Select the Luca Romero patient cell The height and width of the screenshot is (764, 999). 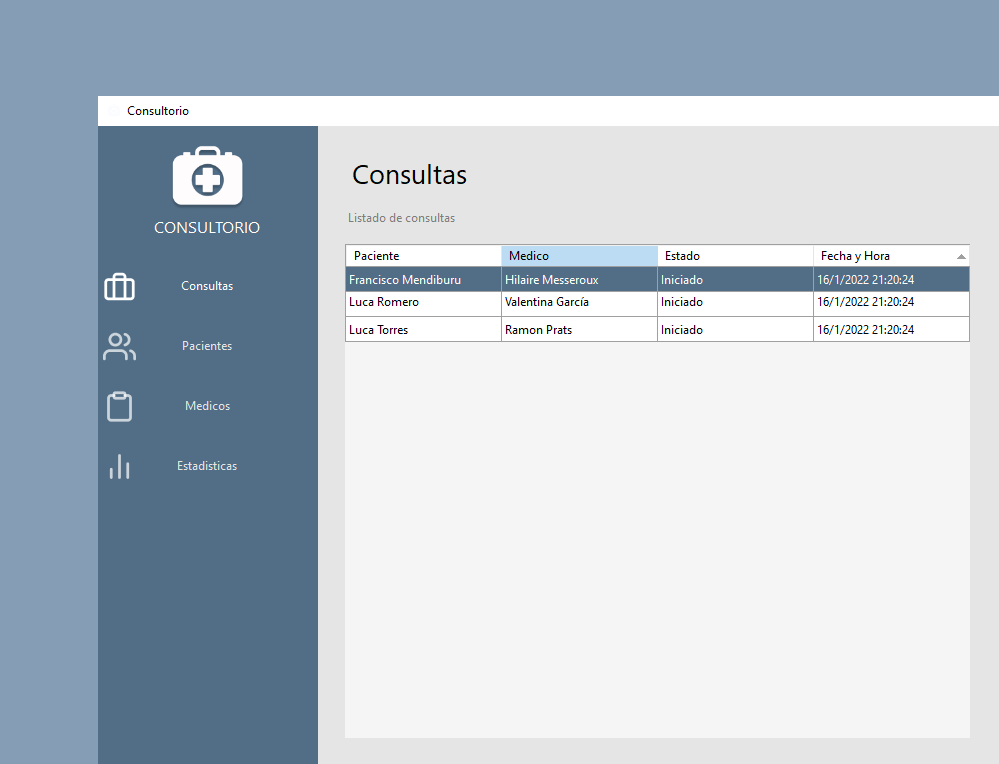click(x=384, y=302)
